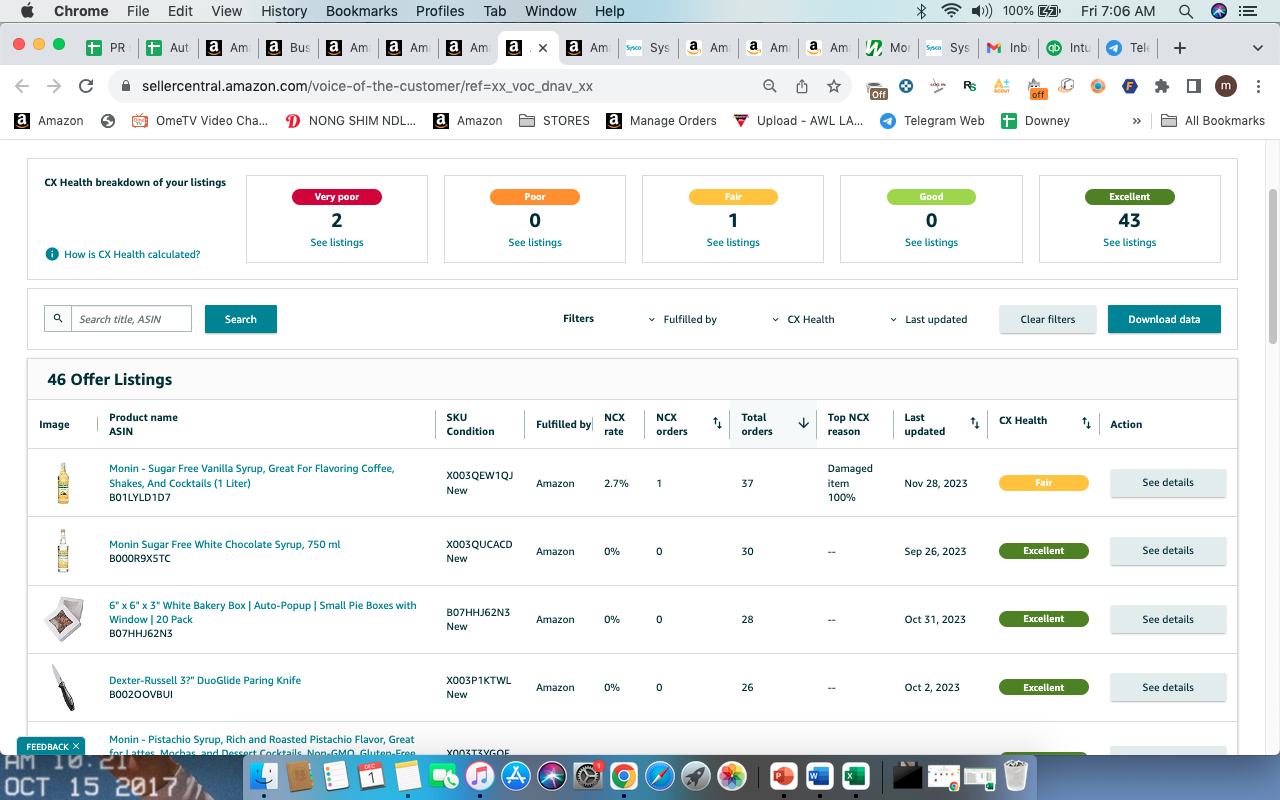The width and height of the screenshot is (1280, 800).
Task: Click the zoom magnifier in the address bar
Action: [x=770, y=86]
